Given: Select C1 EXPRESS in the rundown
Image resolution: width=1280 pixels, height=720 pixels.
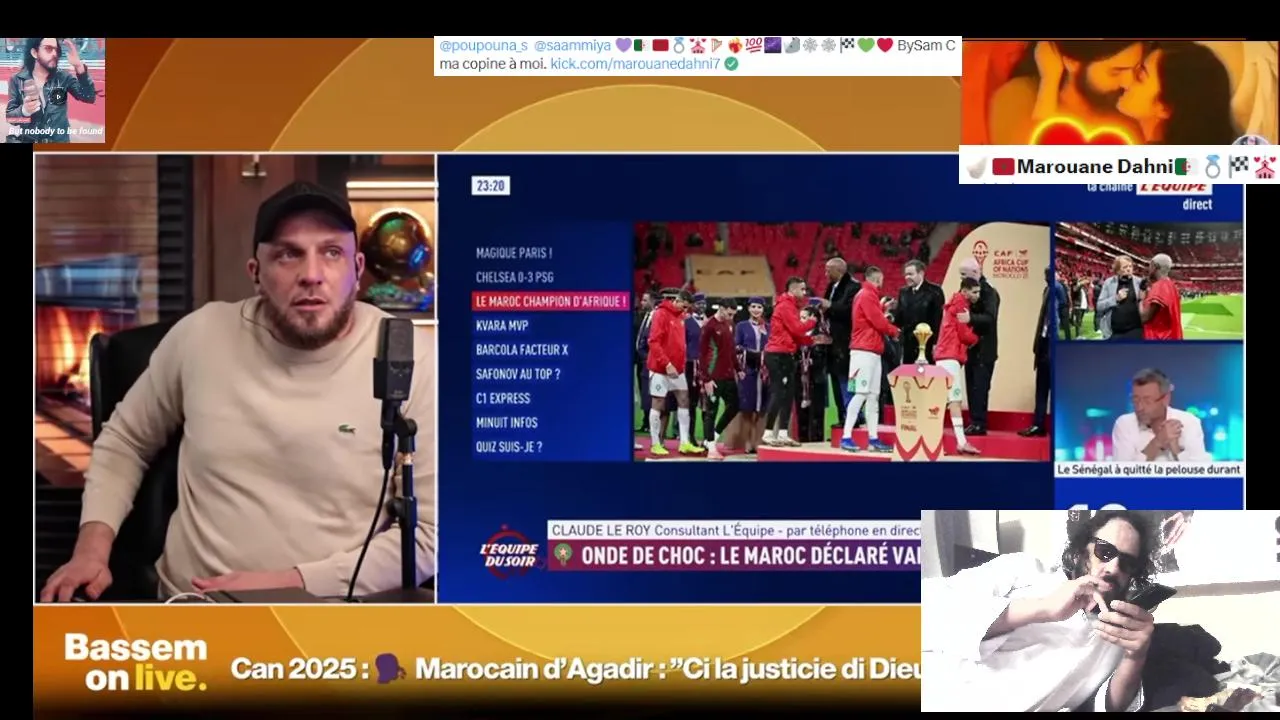Looking at the screenshot, I should point(503,398).
